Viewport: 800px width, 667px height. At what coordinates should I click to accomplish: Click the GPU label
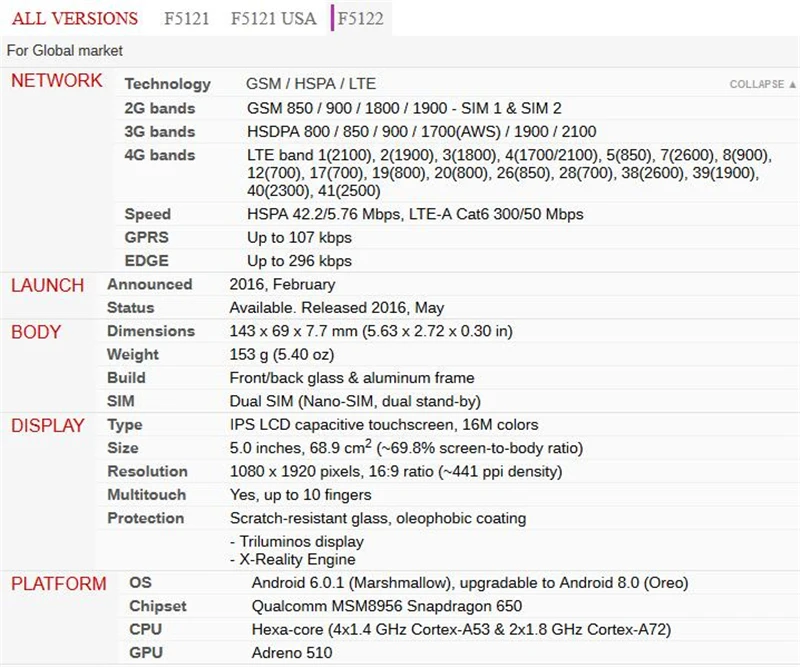coord(146,653)
